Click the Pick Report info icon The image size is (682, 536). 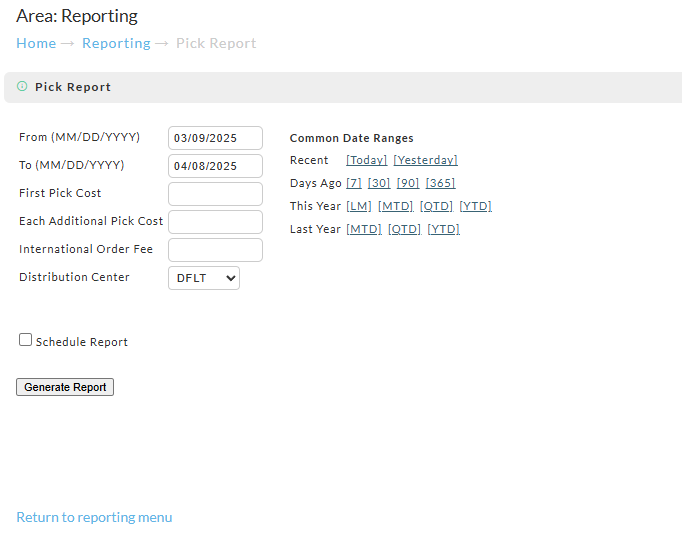pyautogui.click(x=22, y=86)
